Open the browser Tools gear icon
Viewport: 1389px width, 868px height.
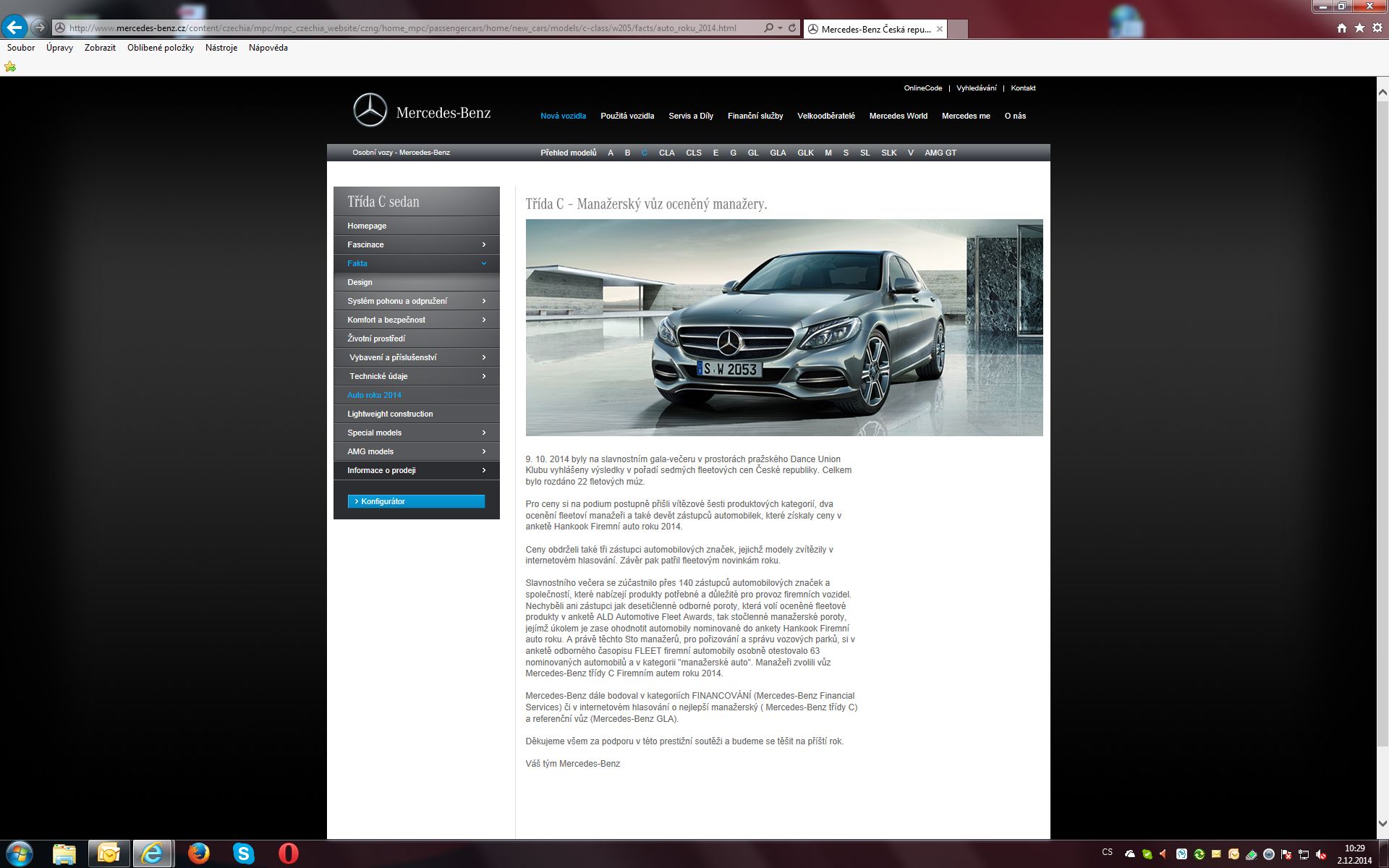coord(1377,27)
